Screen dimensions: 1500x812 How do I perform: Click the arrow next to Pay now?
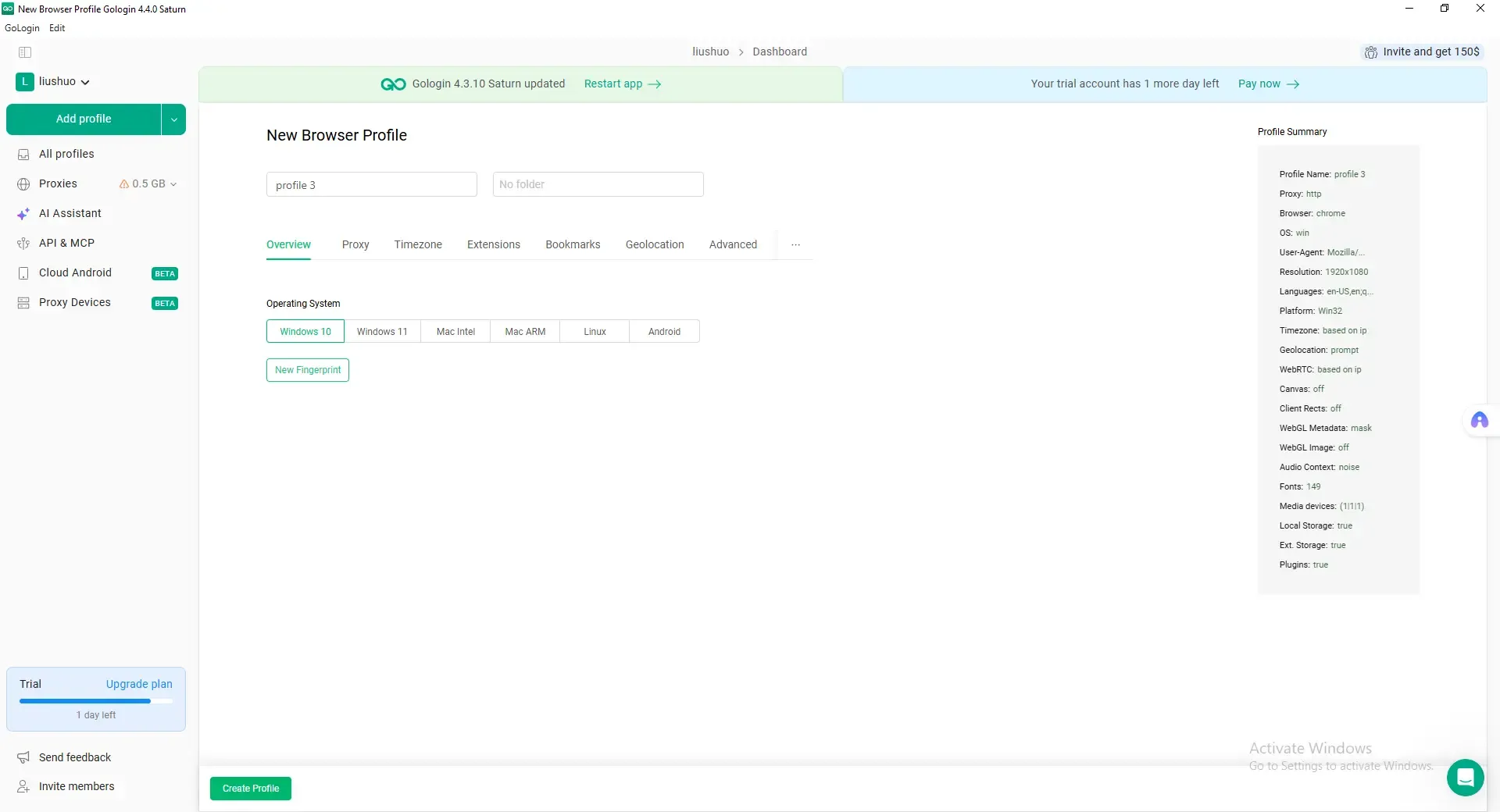1293,84
